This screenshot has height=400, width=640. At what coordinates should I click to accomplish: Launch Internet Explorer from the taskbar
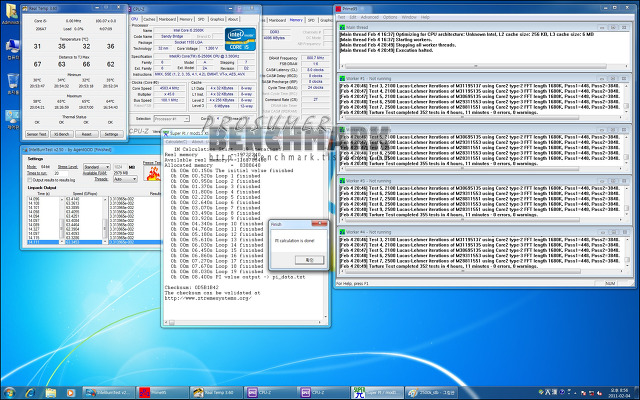[x=29, y=393]
